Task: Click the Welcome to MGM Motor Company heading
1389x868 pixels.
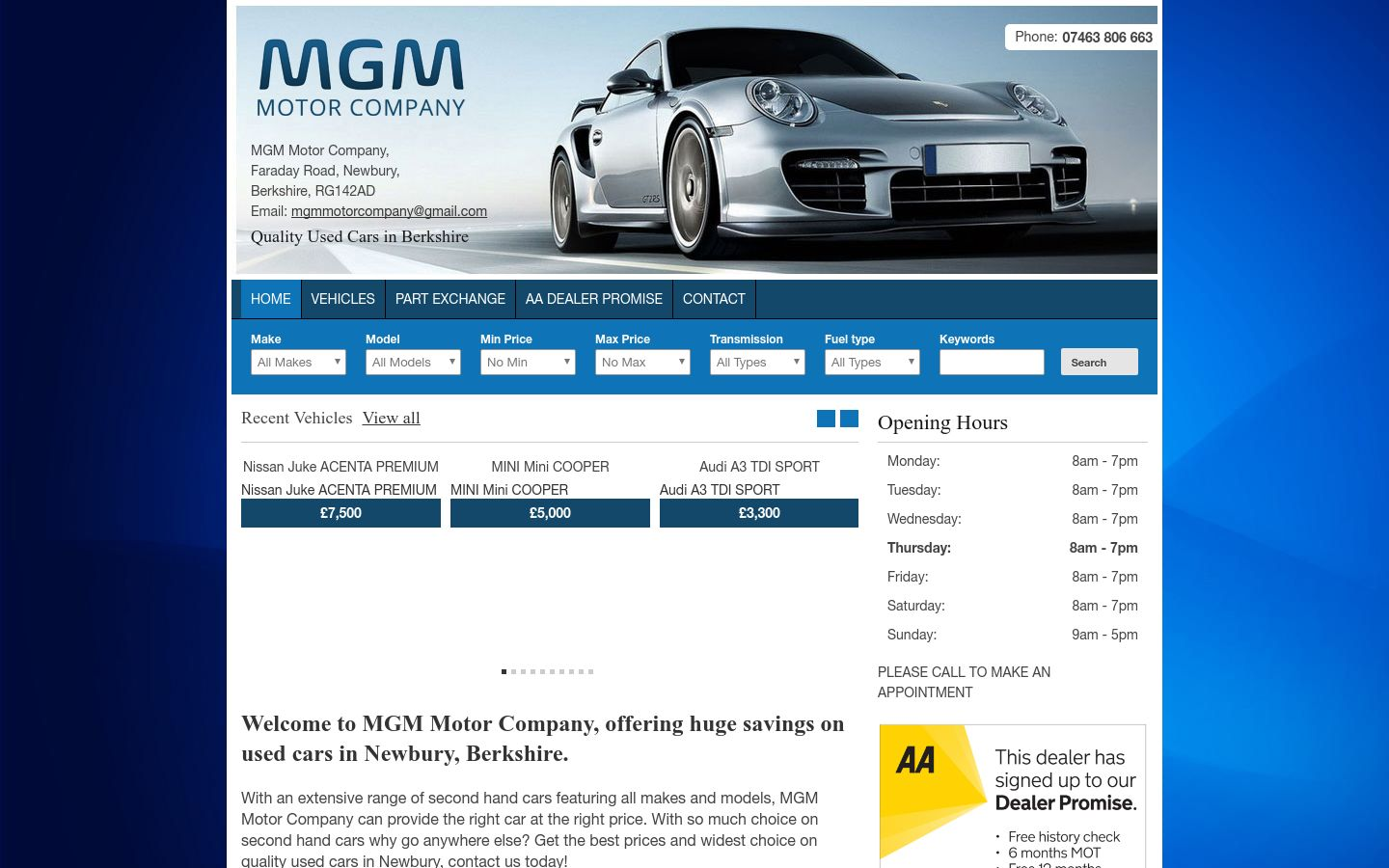Action: click(543, 739)
